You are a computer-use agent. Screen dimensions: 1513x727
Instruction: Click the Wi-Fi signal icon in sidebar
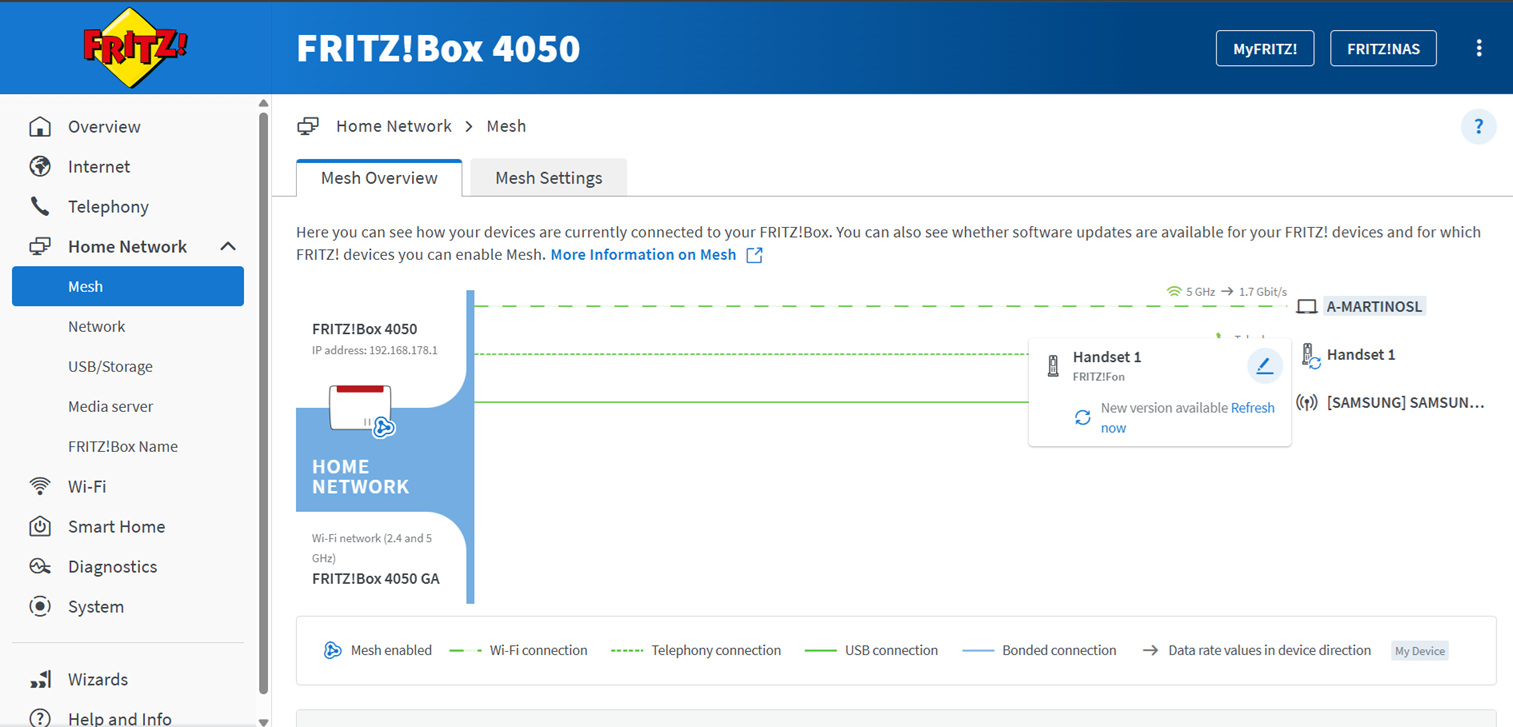pos(40,487)
